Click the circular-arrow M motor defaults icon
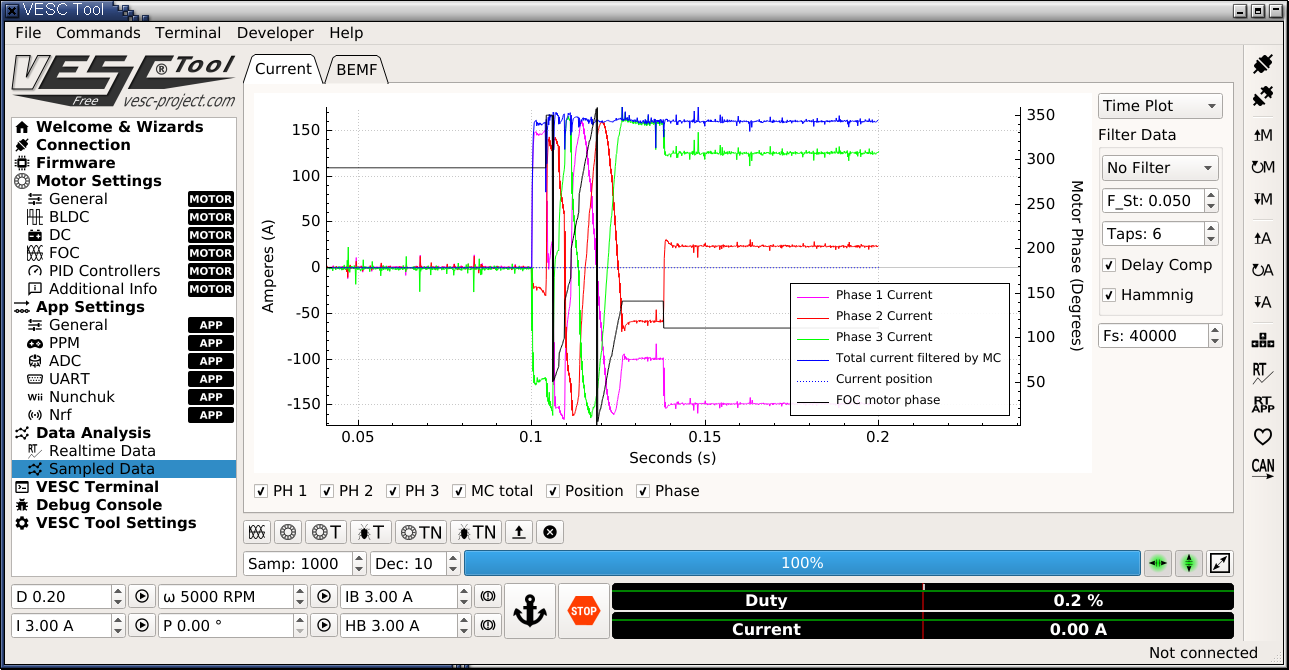The height and width of the screenshot is (670, 1289). [1263, 167]
